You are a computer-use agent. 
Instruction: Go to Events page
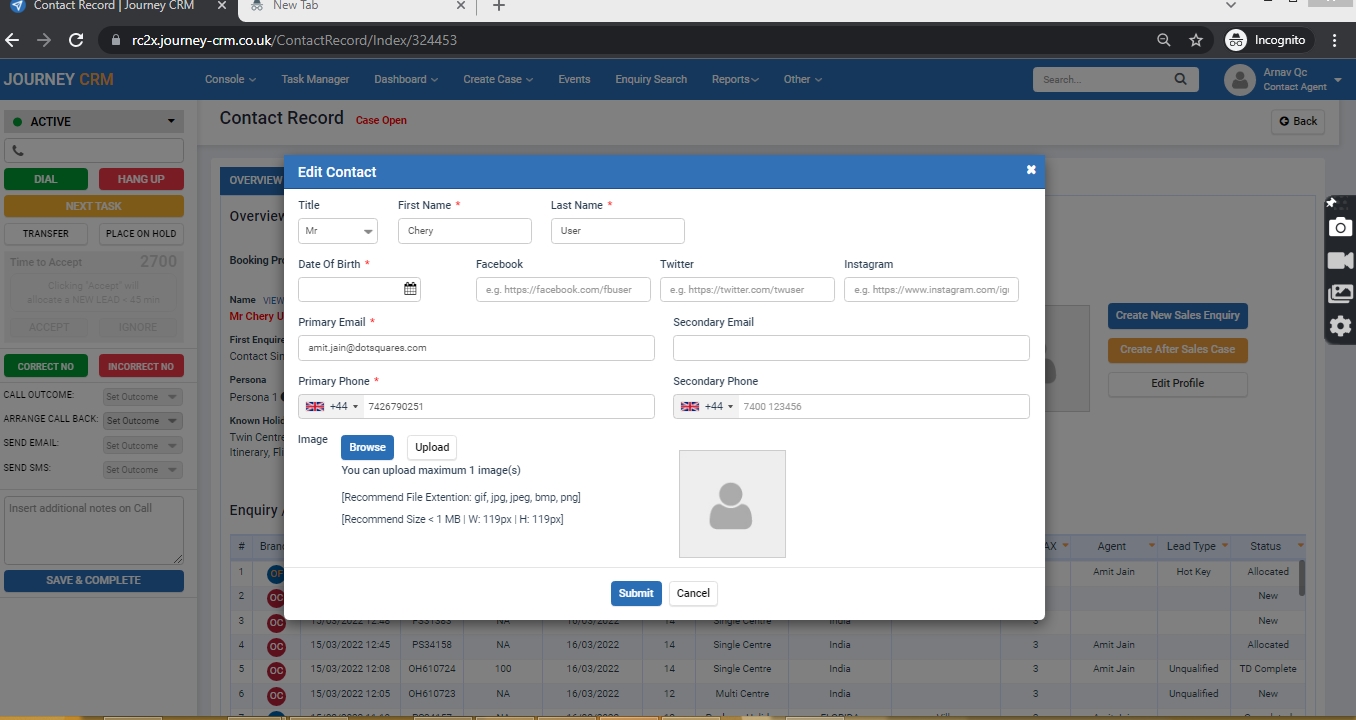[574, 79]
